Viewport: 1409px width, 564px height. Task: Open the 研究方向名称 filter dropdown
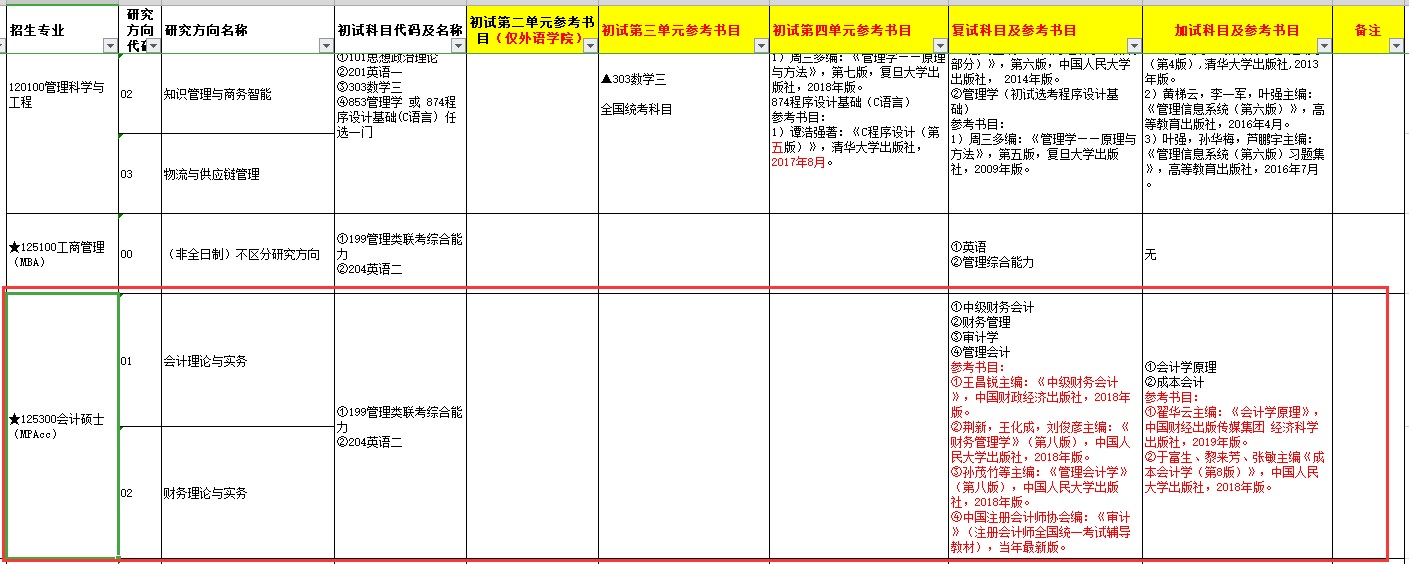pos(326,46)
